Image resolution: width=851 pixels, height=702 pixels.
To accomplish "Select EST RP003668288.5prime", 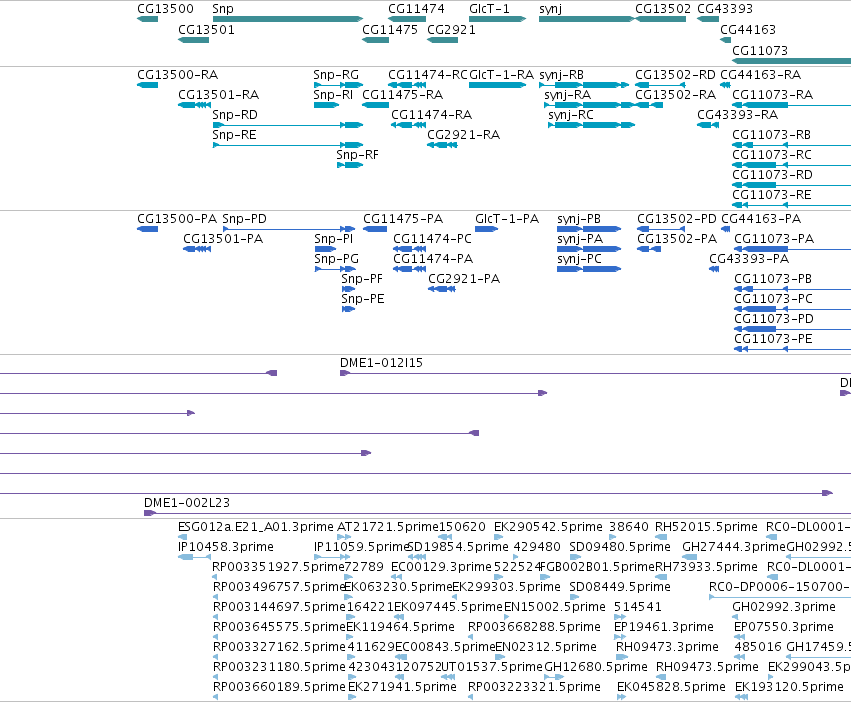I will click(471, 637).
